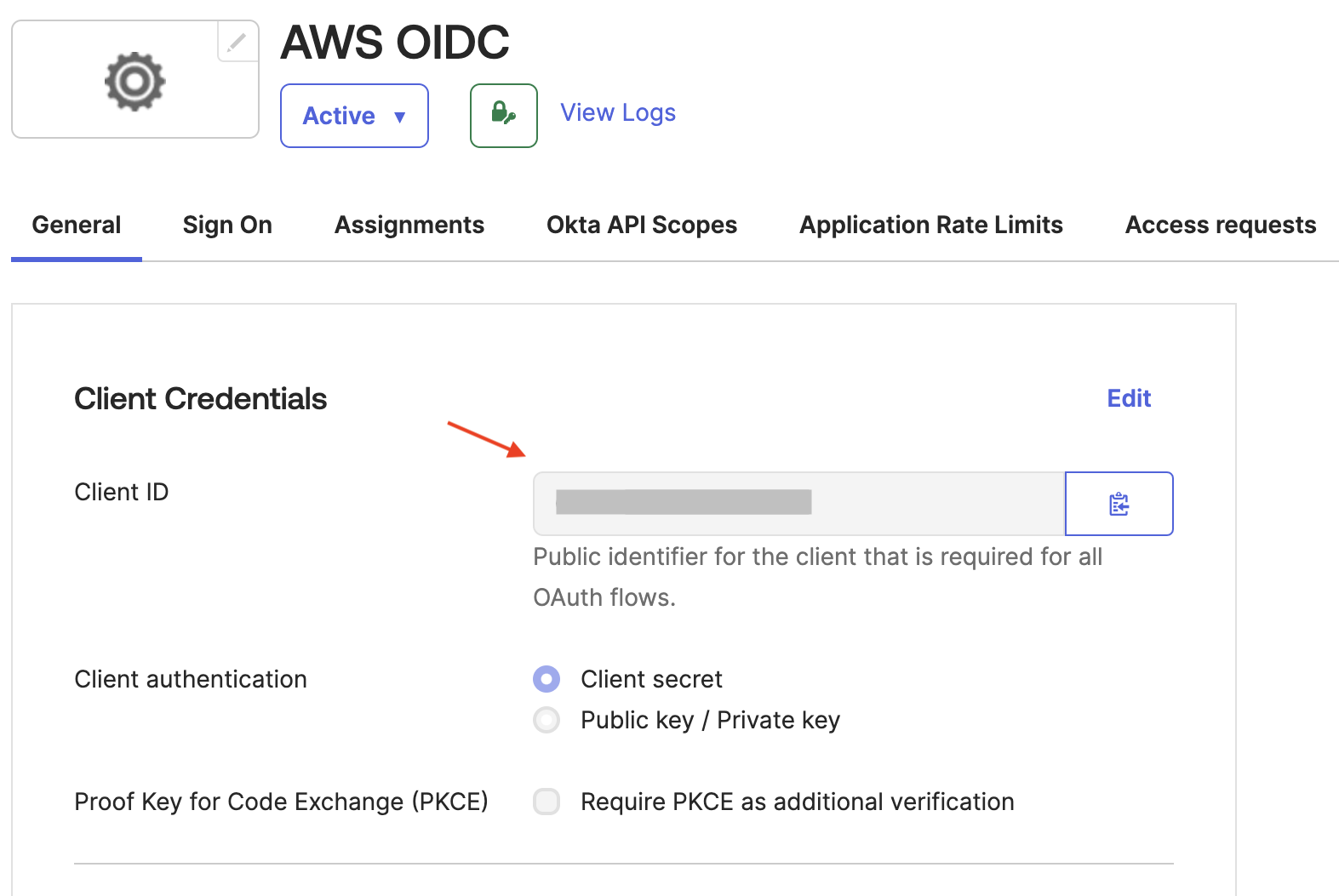Open Application Rate Limits tab
Screen dimensions: 1339x896
930,225
